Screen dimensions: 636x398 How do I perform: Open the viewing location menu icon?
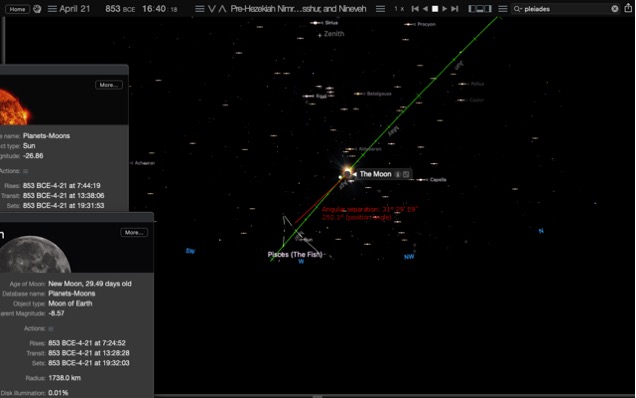pyautogui.click(x=199, y=9)
